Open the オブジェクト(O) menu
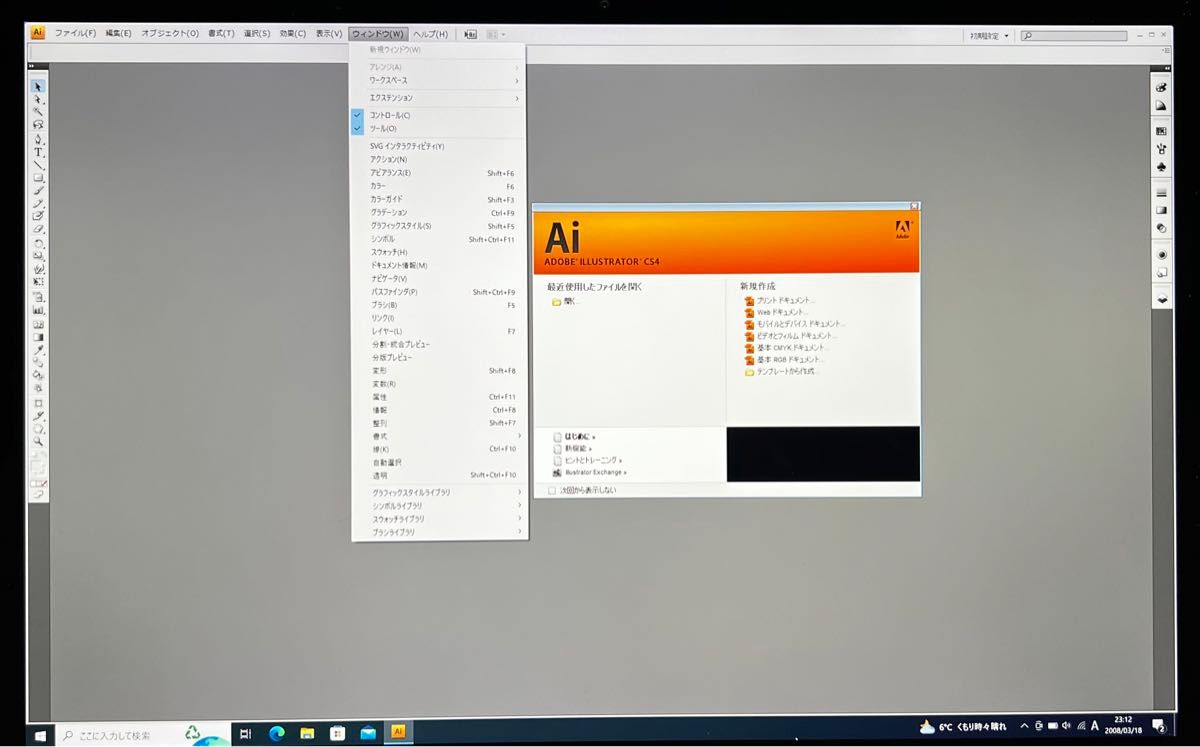Screen dimensions: 1200x747 tap(170, 33)
